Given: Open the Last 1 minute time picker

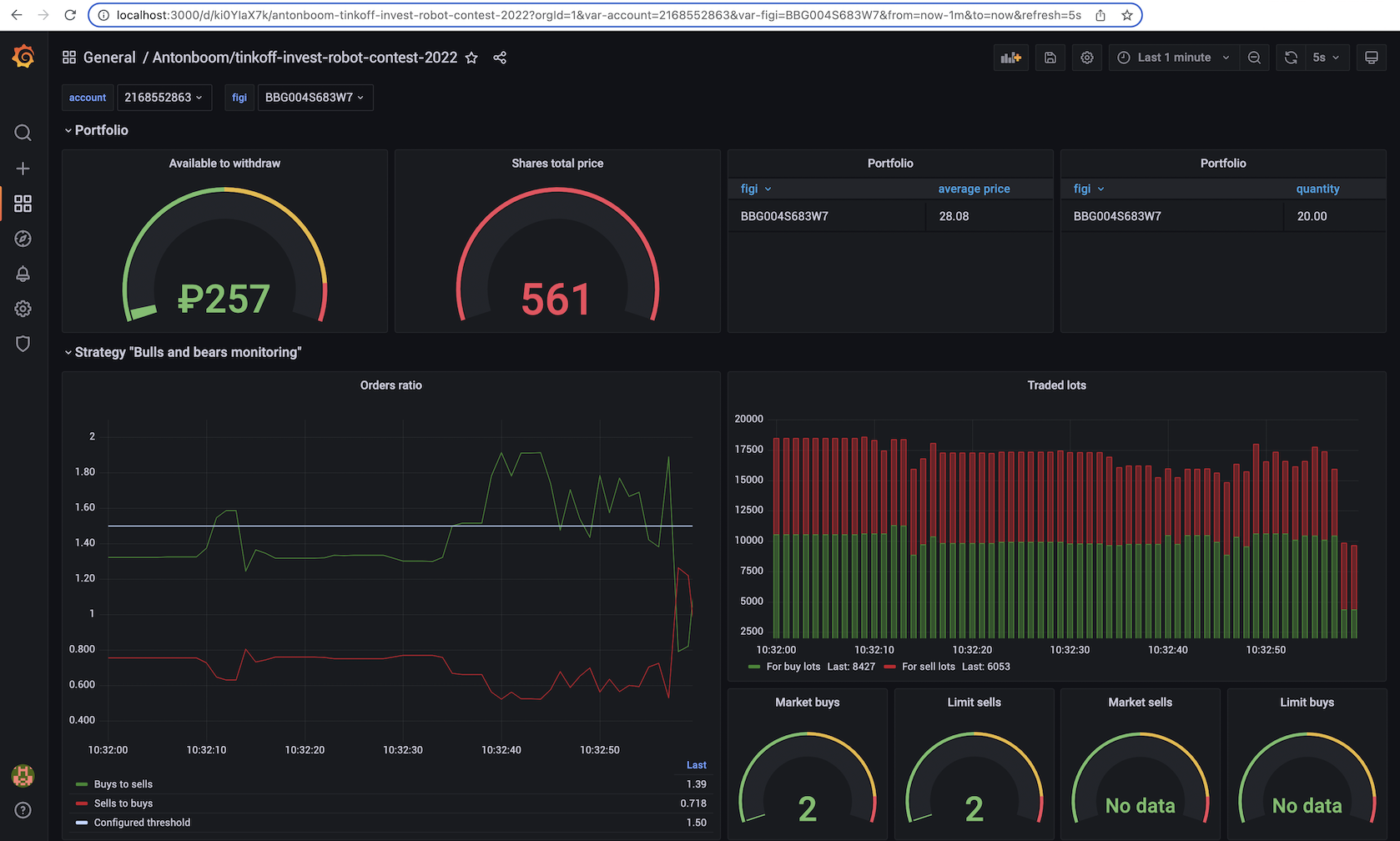Looking at the screenshot, I should [x=1174, y=58].
